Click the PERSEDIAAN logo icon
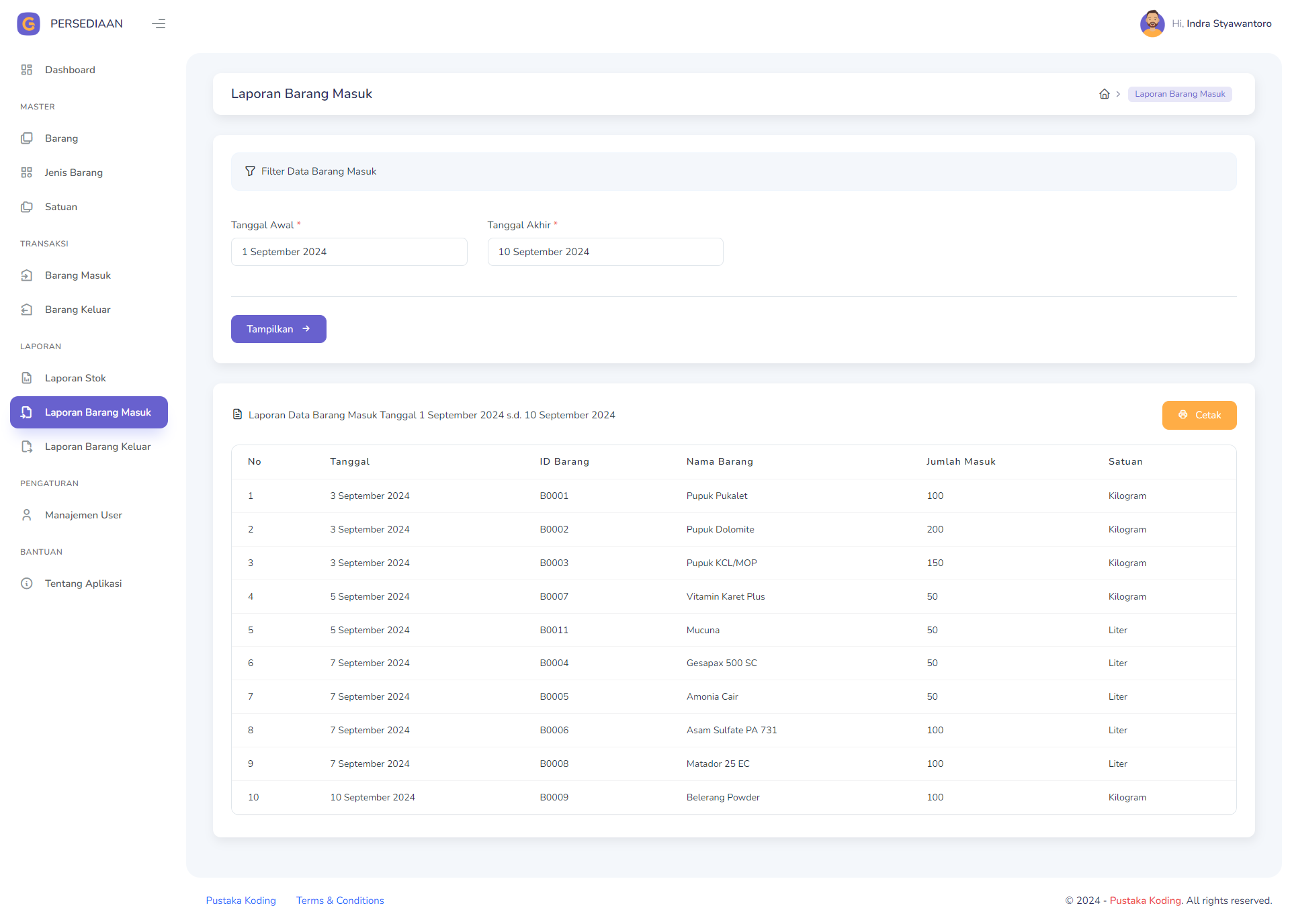This screenshot has height=924, width=1290. coord(28,24)
